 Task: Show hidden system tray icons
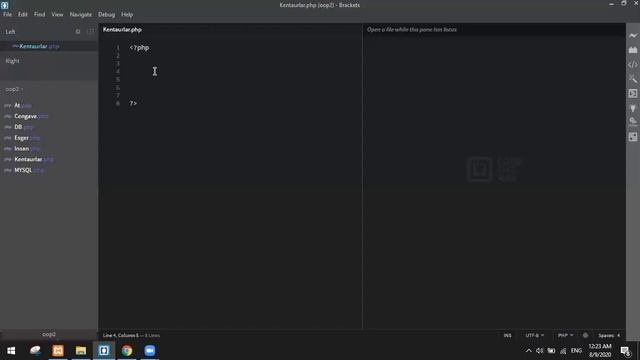[x=529, y=351]
